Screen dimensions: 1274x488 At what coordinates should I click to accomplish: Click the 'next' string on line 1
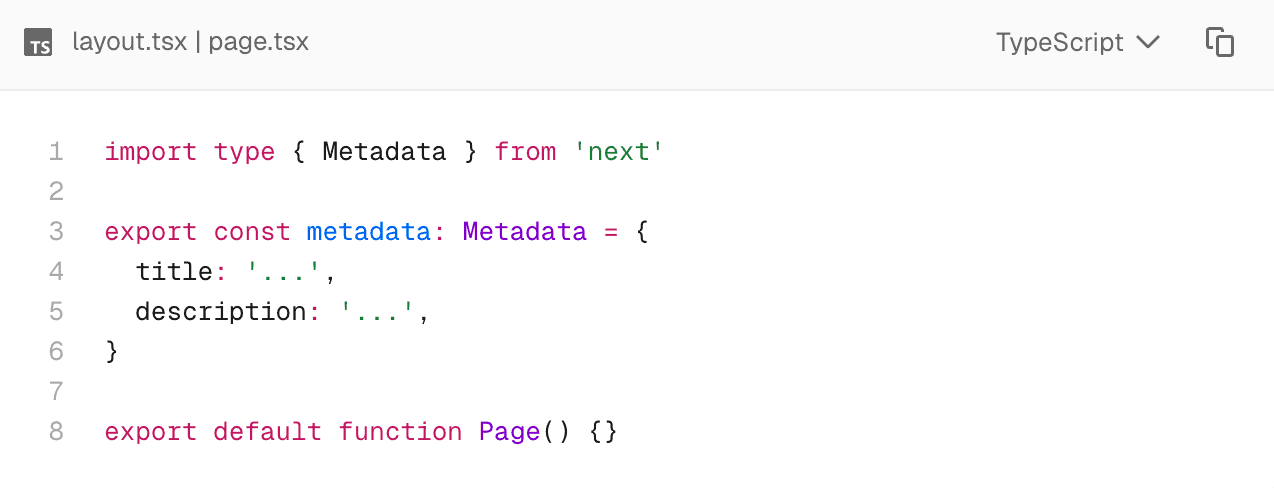pos(619,152)
